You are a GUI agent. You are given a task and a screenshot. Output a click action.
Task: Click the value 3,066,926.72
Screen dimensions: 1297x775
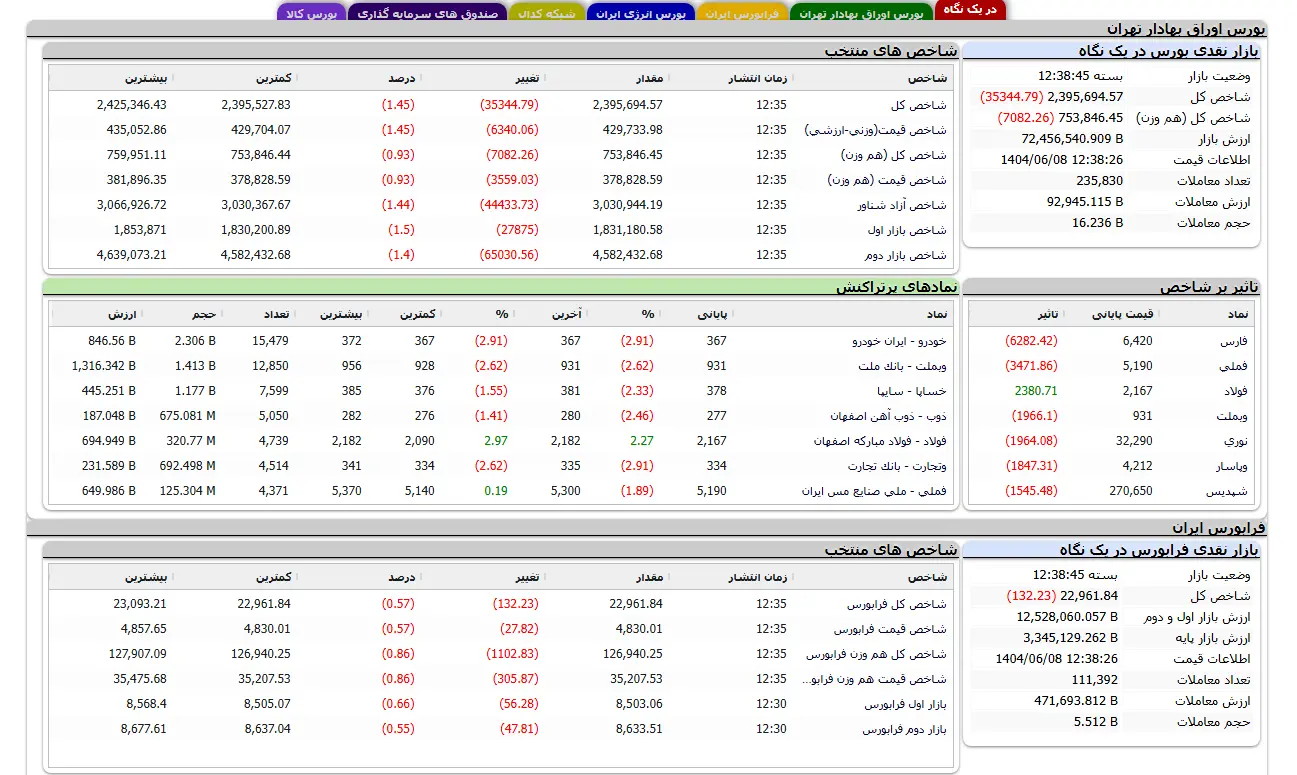click(x=132, y=205)
